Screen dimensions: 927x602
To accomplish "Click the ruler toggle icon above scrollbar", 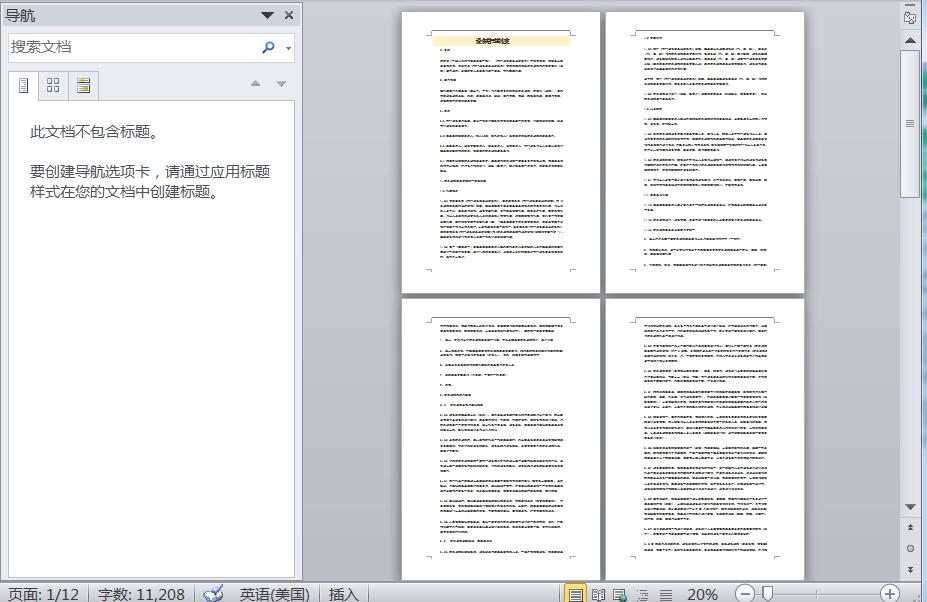I will pos(910,17).
